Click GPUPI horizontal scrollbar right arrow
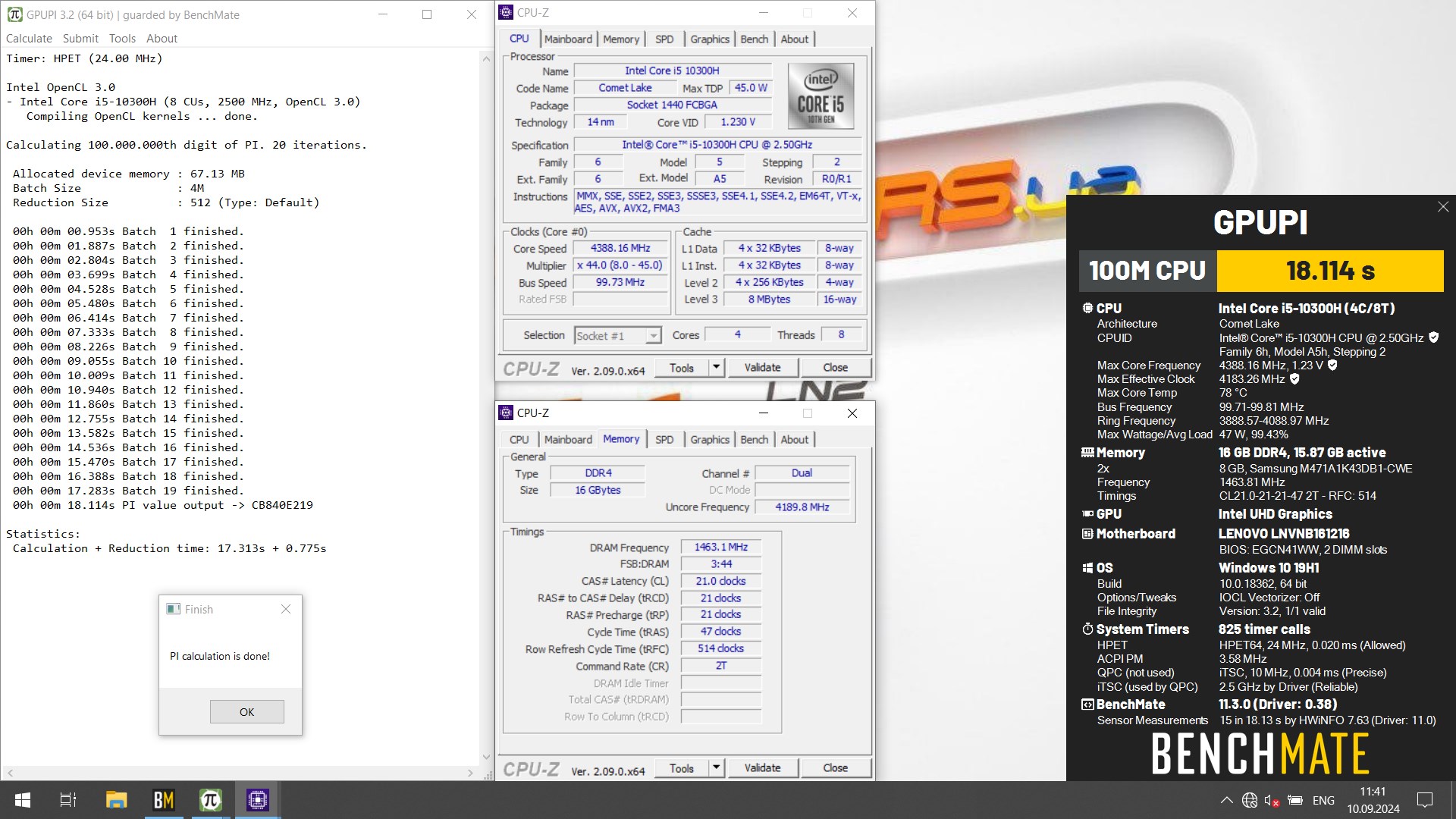1456x819 pixels. [x=470, y=773]
